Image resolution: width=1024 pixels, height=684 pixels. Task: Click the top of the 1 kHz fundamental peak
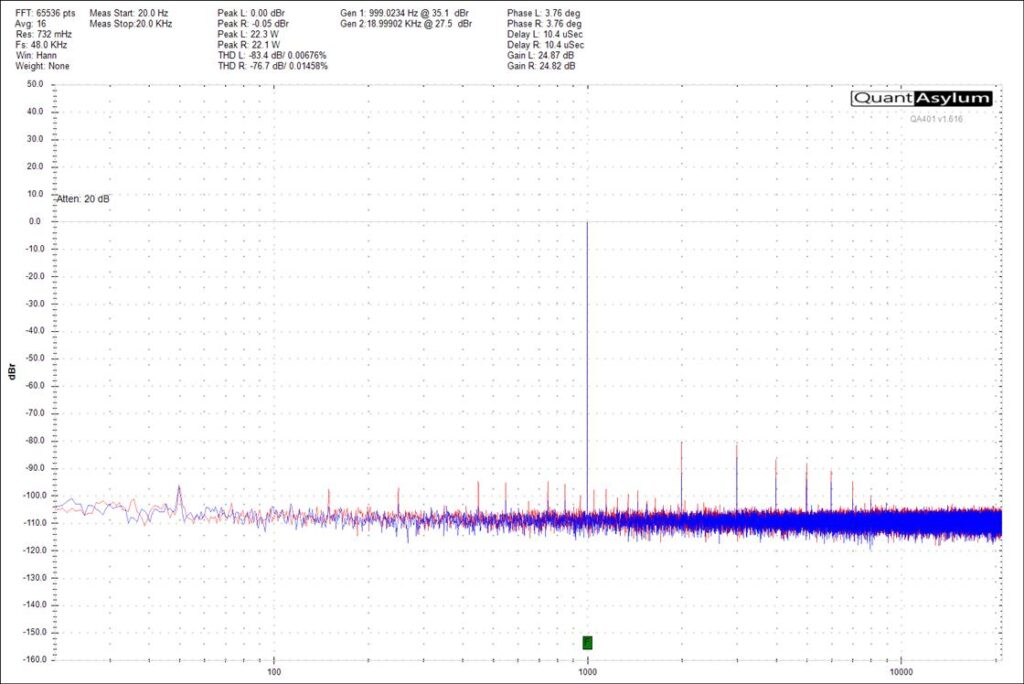click(x=587, y=223)
